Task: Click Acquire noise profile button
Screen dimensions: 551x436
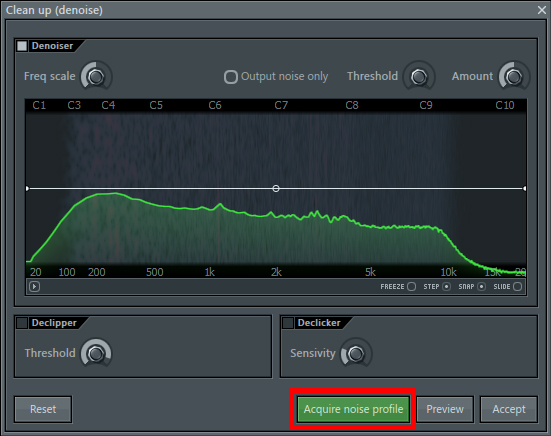Action: point(354,409)
